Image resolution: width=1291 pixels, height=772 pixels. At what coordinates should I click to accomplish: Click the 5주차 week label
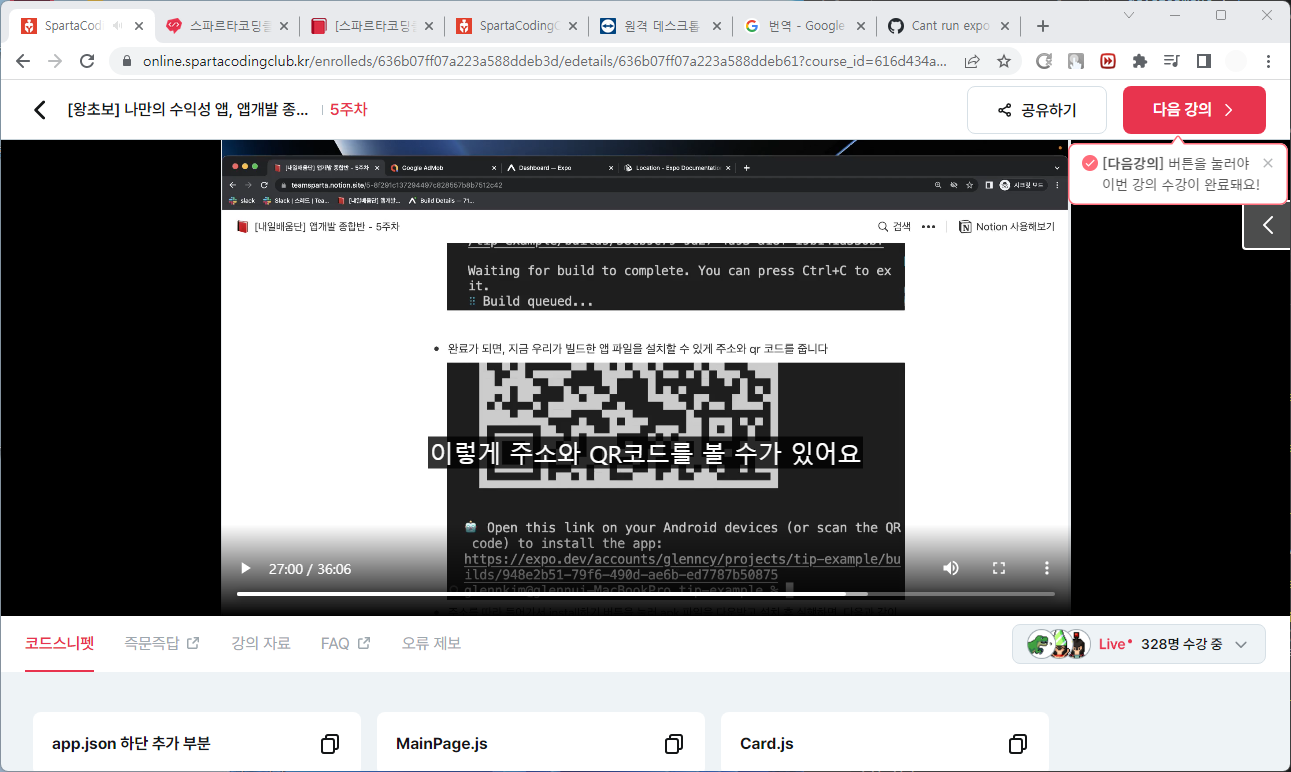(349, 110)
